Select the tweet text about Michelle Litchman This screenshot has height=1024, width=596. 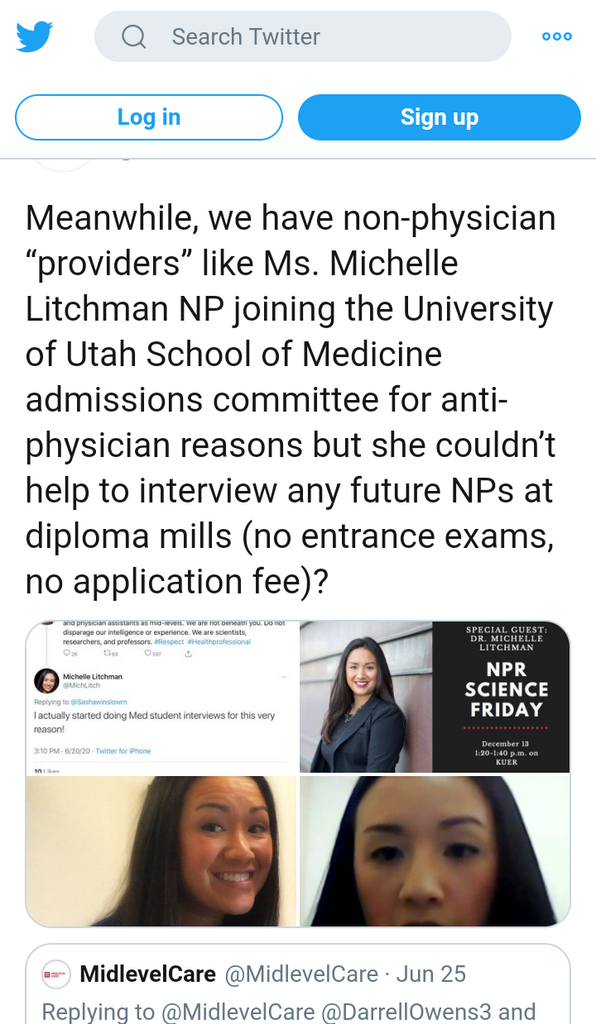coord(290,399)
